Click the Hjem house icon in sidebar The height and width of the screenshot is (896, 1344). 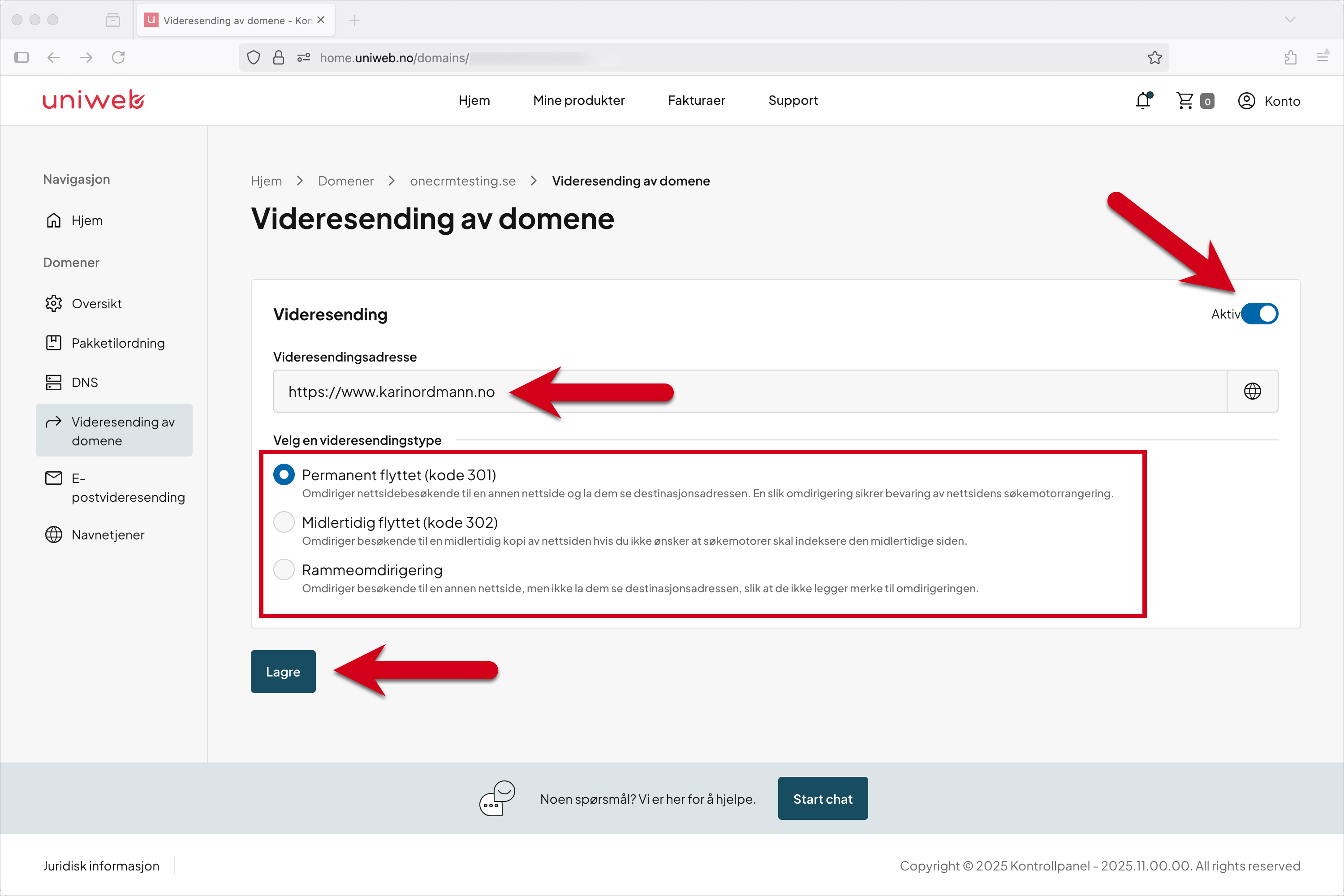(54, 220)
